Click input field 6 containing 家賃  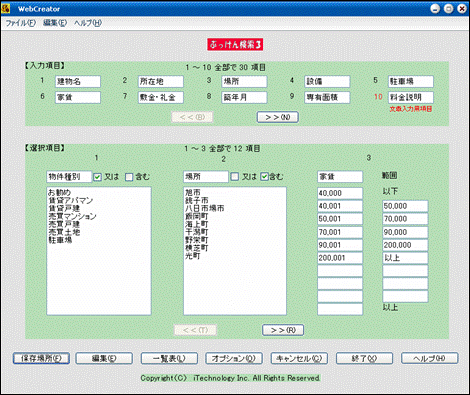pos(78,98)
